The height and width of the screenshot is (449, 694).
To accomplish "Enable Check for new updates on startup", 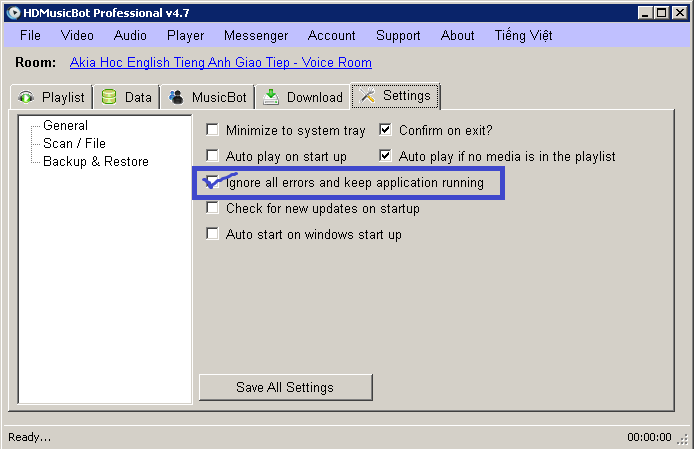I will click(x=212, y=208).
